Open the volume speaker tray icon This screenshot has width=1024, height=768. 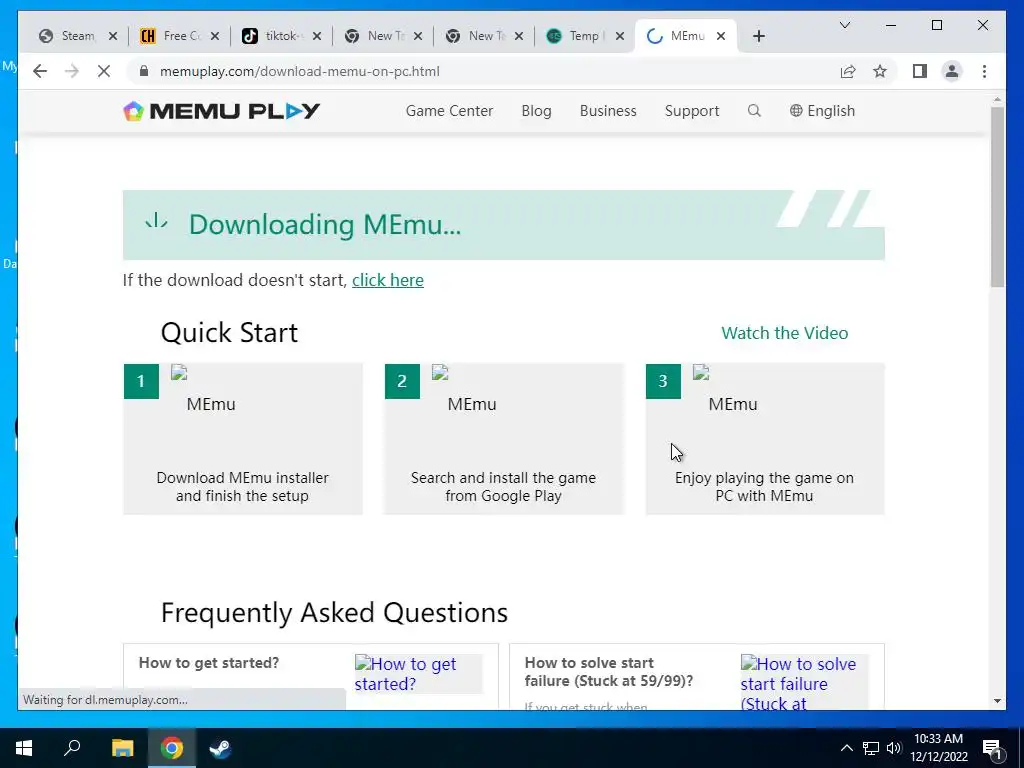point(894,748)
